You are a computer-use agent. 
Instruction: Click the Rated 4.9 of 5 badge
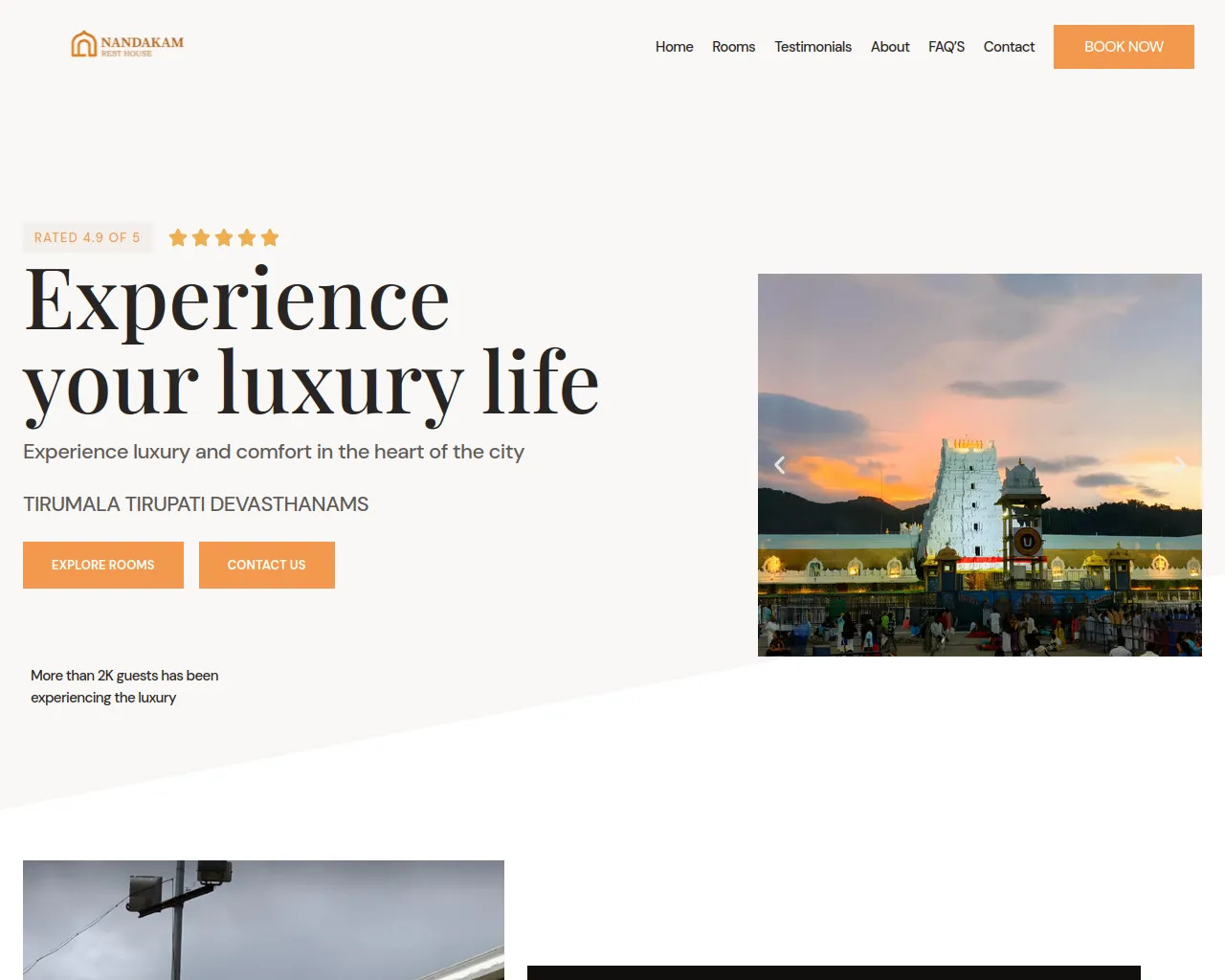[87, 237]
